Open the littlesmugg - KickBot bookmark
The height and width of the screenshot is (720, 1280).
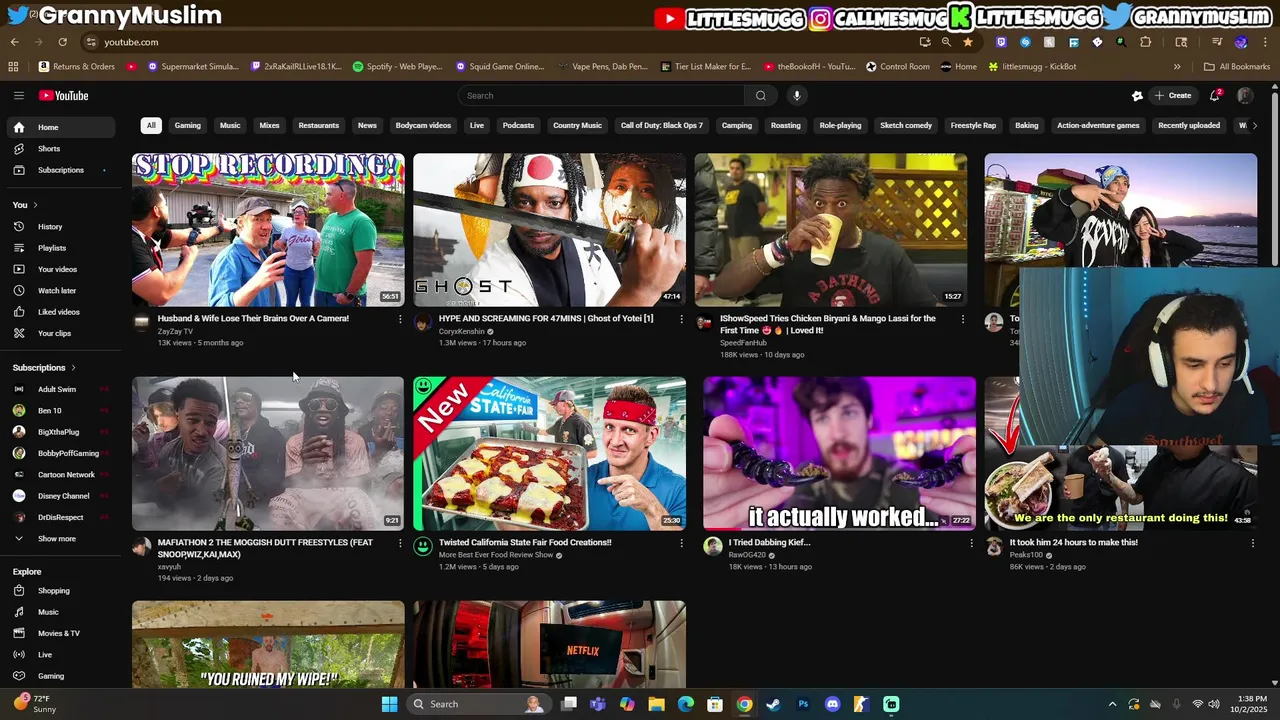pyautogui.click(x=1032, y=67)
